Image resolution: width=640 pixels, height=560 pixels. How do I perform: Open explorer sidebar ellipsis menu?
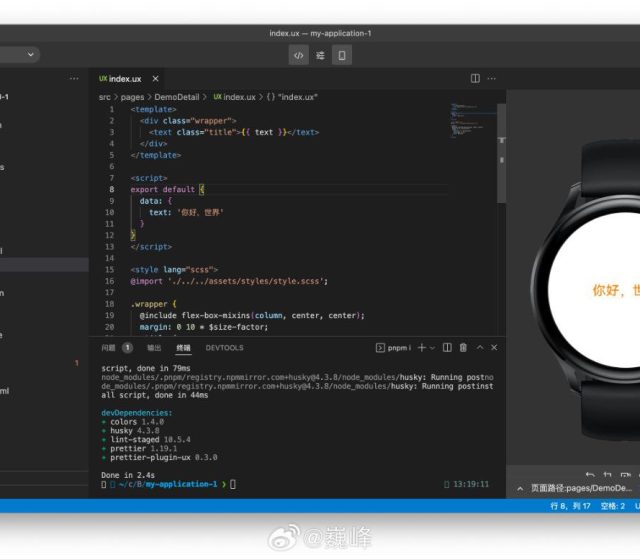[74, 79]
